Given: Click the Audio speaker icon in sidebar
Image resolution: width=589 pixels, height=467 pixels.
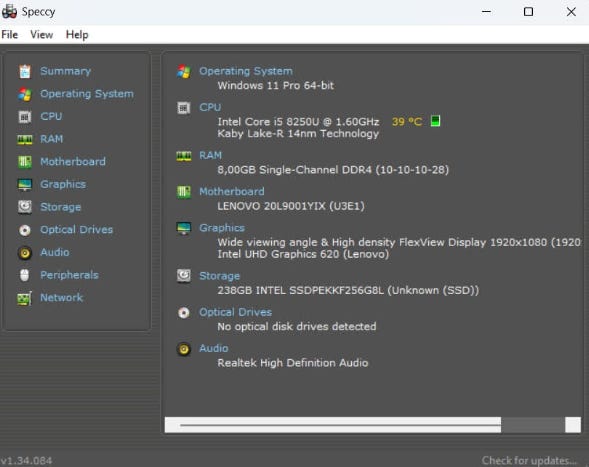Looking at the screenshot, I should click(x=25, y=253).
